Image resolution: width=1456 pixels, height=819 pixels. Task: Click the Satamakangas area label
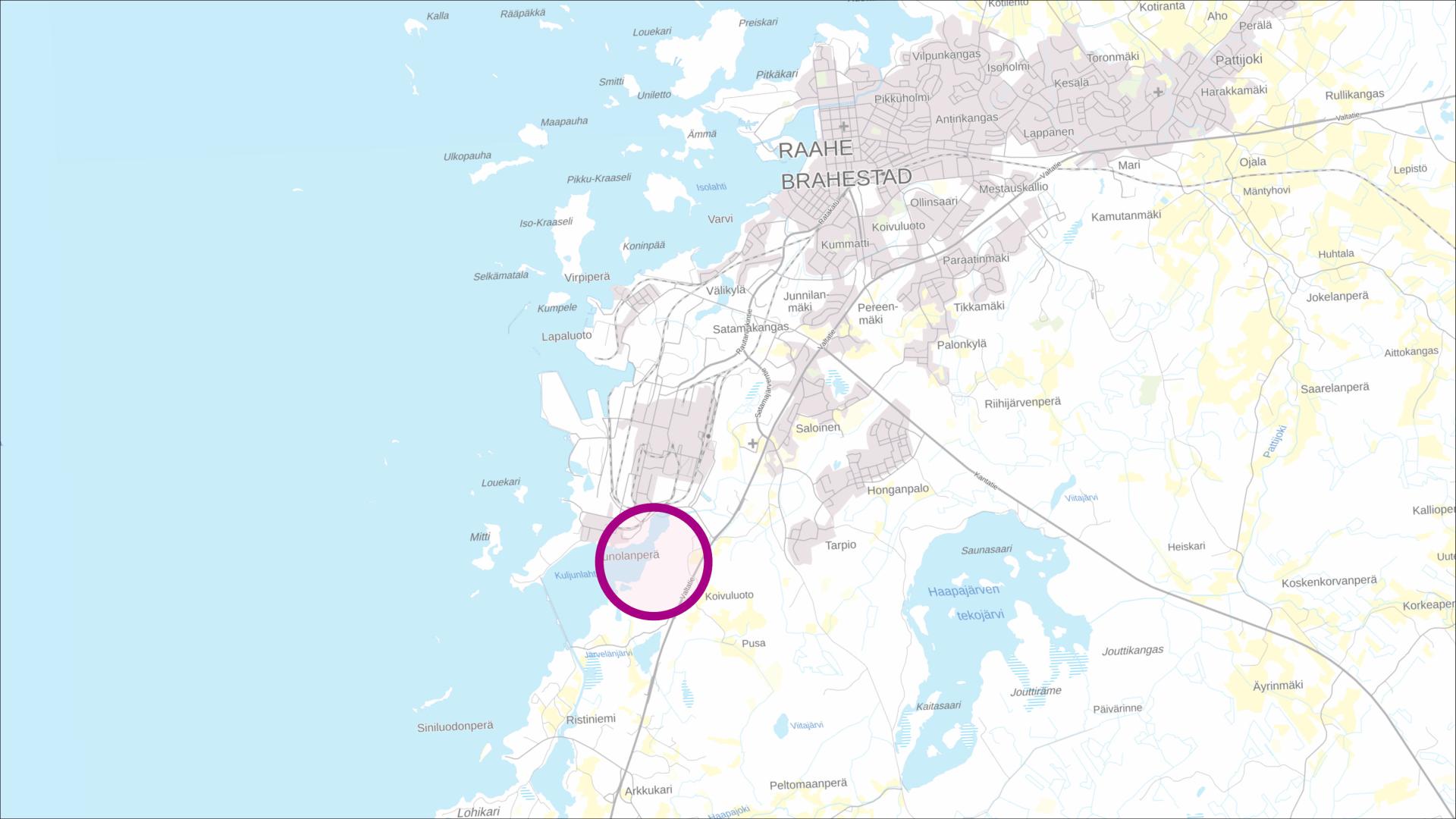tap(751, 328)
